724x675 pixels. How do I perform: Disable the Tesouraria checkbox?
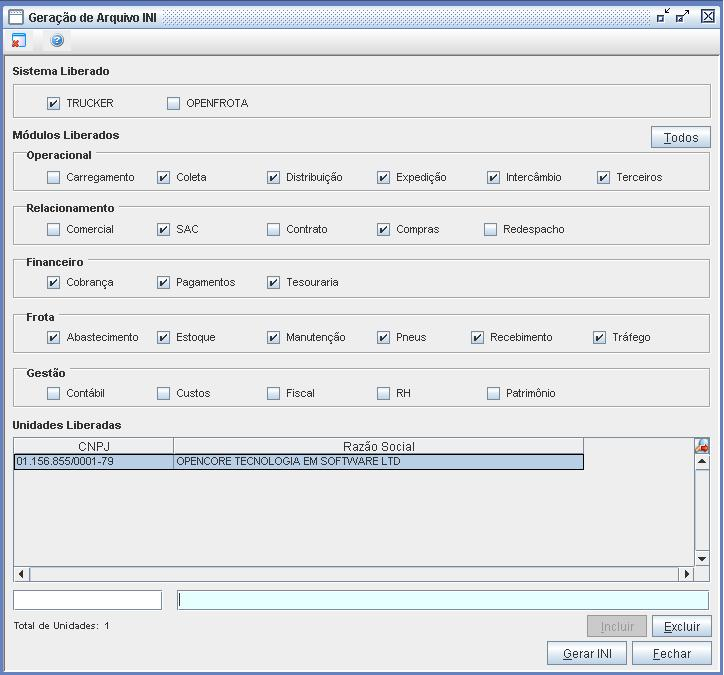[x=274, y=283]
